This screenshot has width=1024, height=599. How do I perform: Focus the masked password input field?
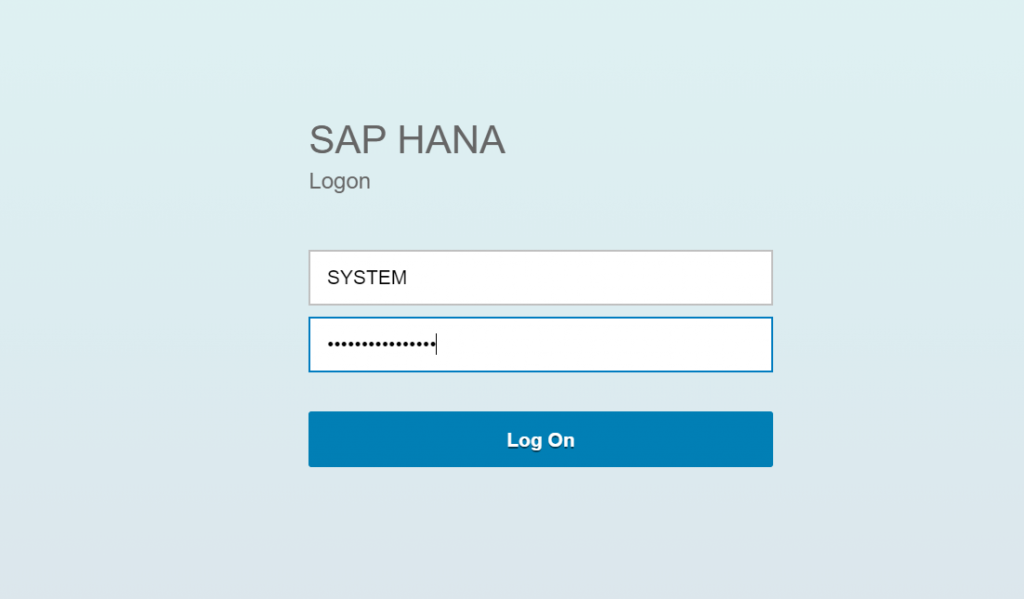click(x=540, y=344)
